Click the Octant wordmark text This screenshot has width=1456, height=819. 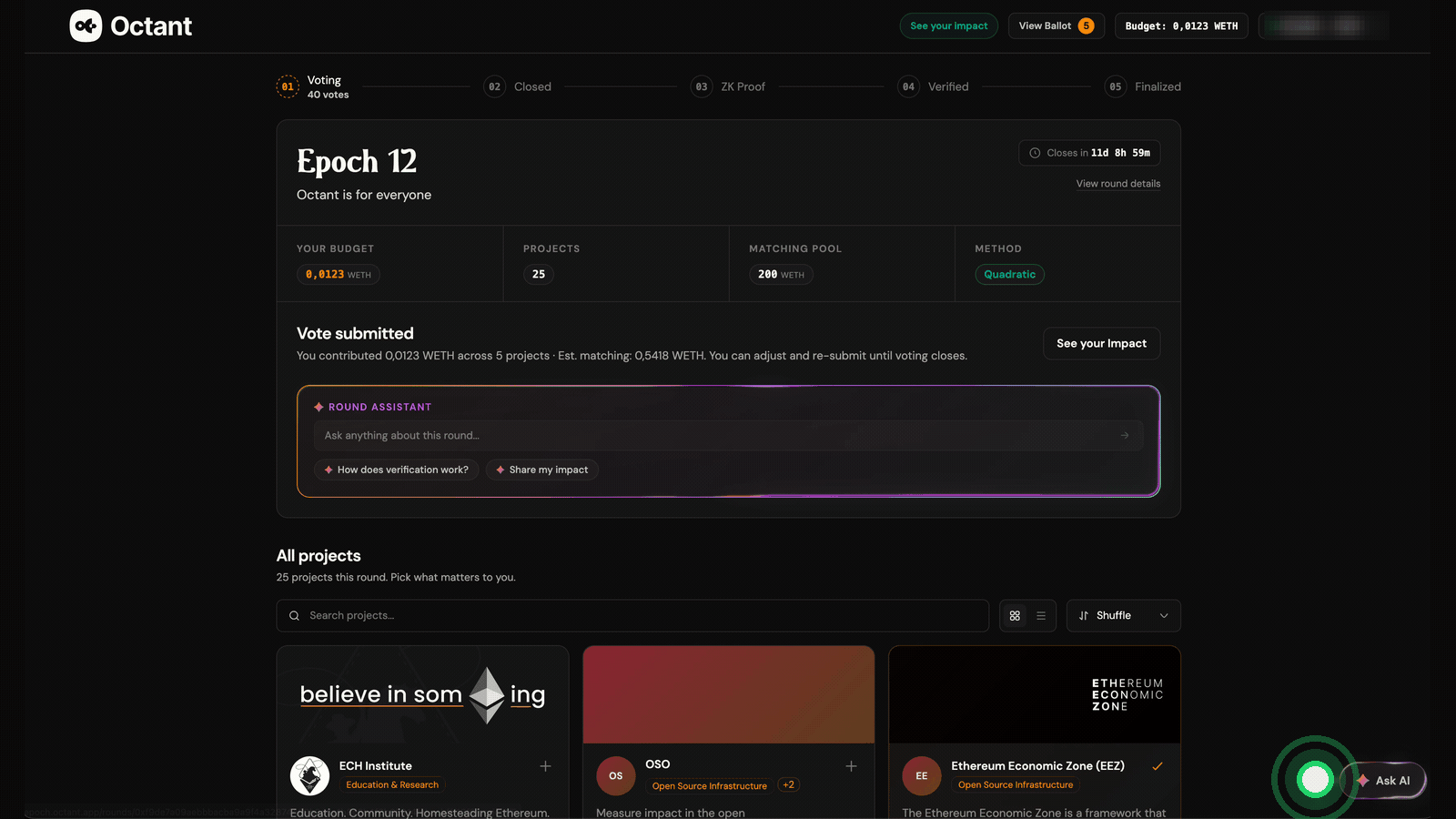click(x=151, y=26)
